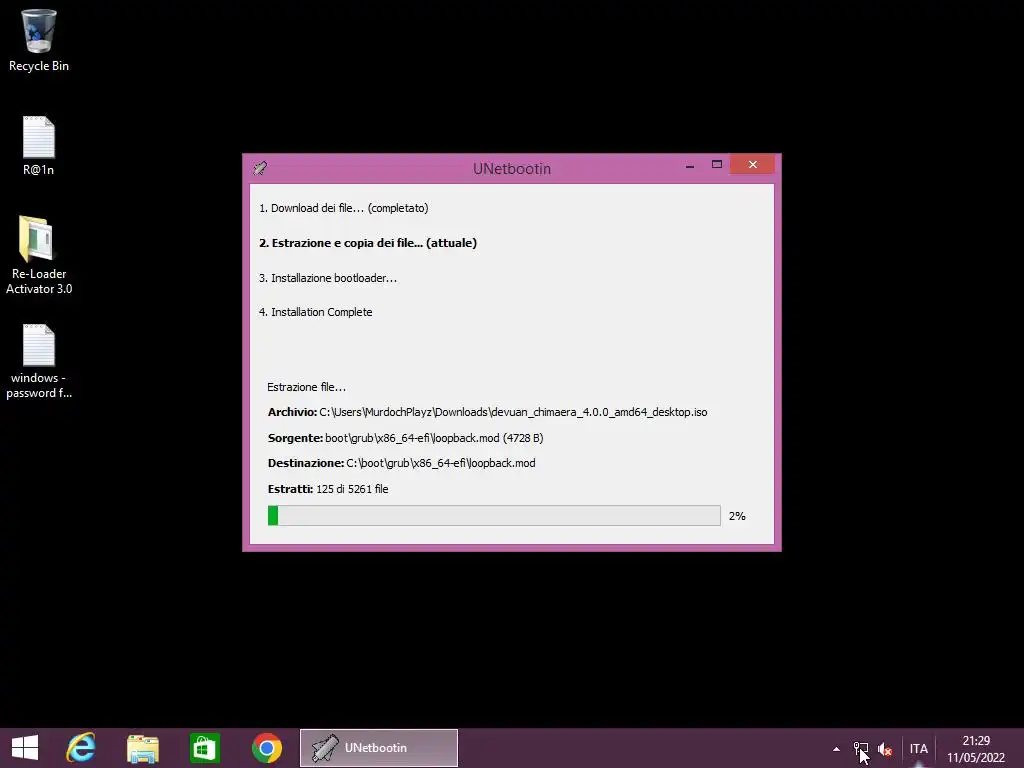Open the clock showing 21:29
Viewport: 1024px width, 768px height.
pos(976,749)
